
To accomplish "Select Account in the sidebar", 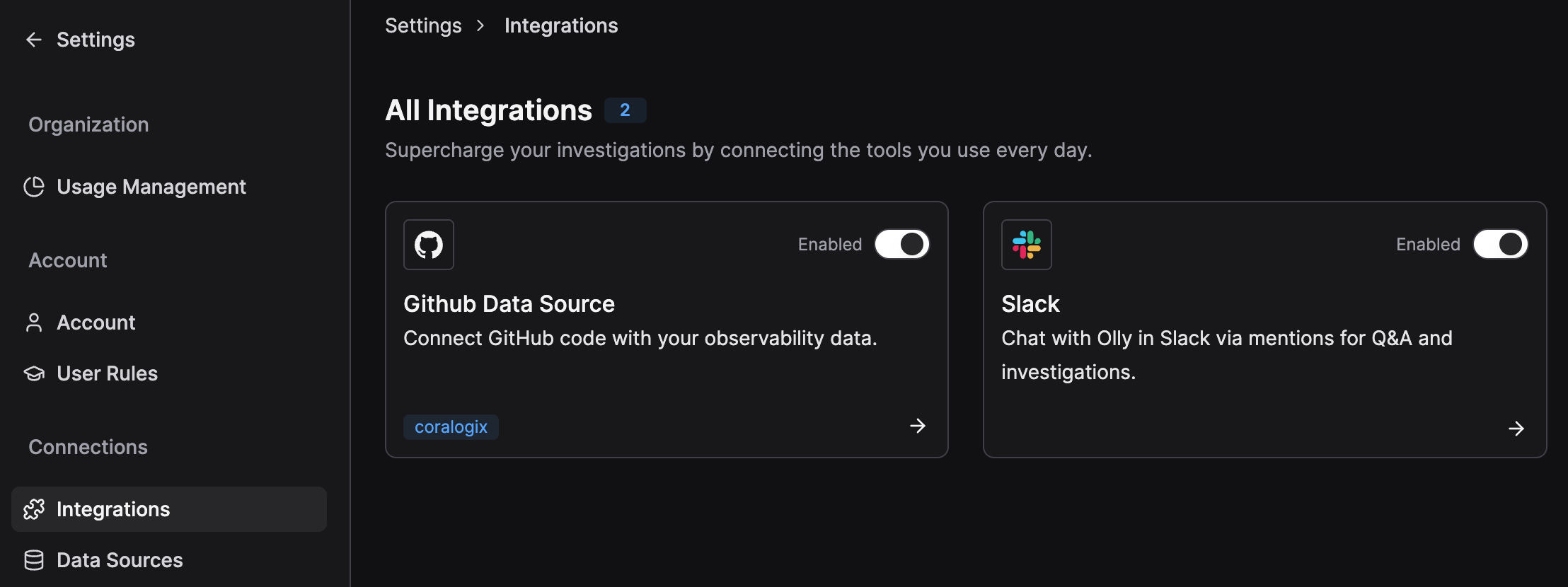I will [x=168, y=322].
